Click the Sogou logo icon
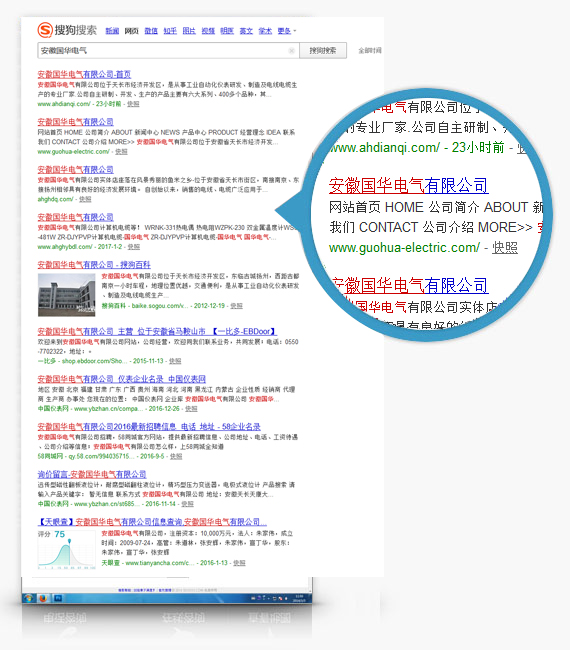This screenshot has width=570, height=650. (45, 30)
